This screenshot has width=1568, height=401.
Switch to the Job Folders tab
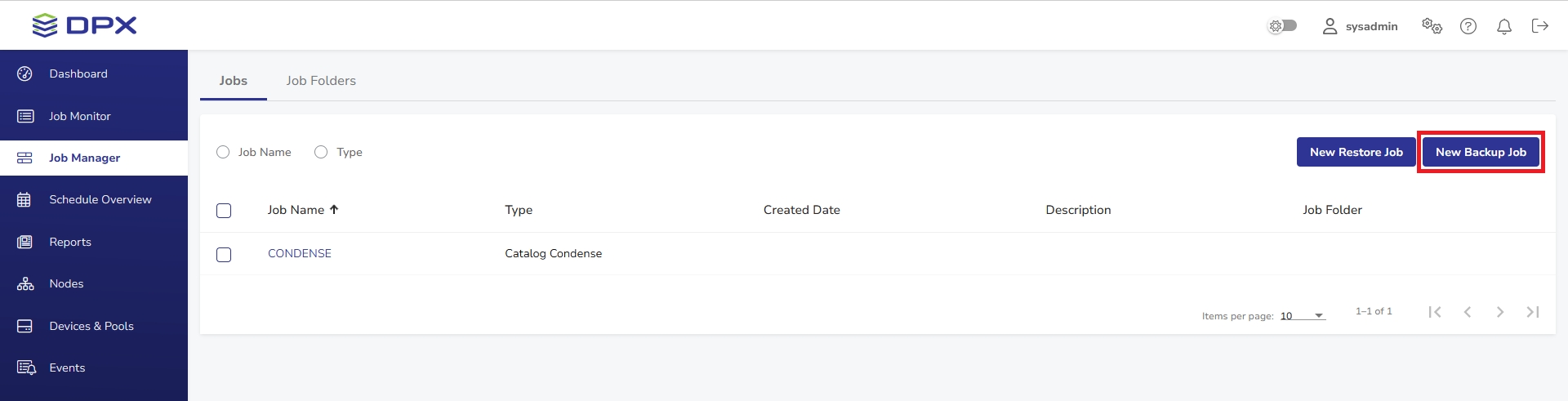coord(321,81)
